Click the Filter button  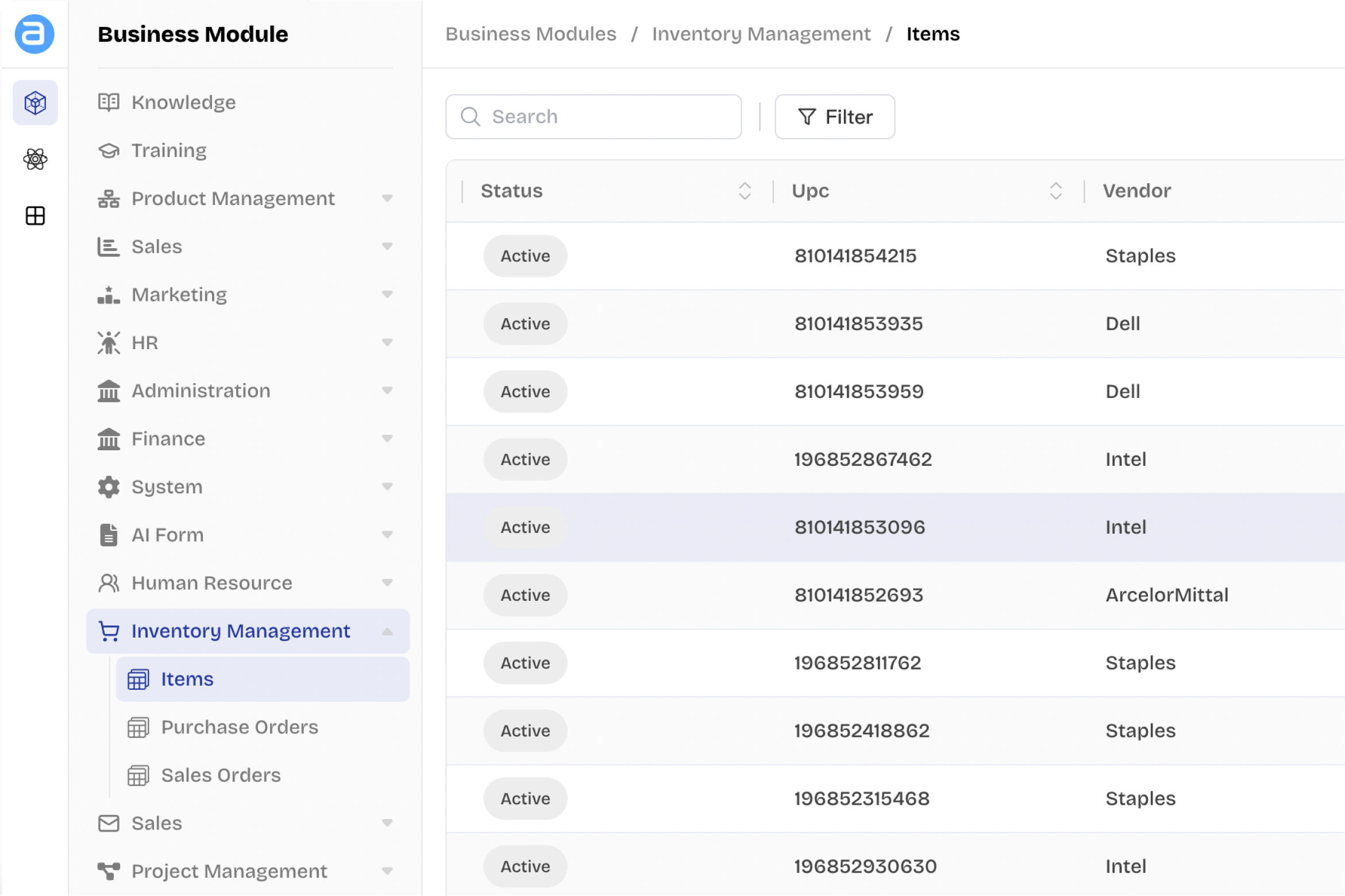pos(834,117)
